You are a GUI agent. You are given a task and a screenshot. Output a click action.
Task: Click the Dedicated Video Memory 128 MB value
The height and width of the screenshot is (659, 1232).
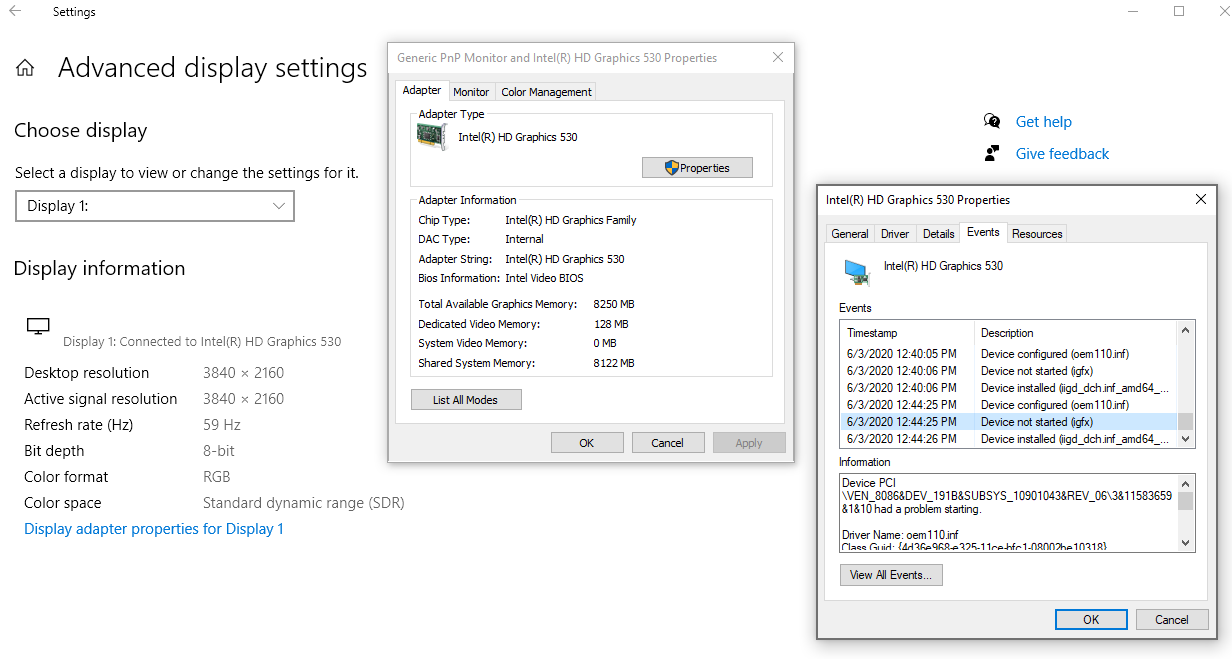pyautogui.click(x=611, y=324)
